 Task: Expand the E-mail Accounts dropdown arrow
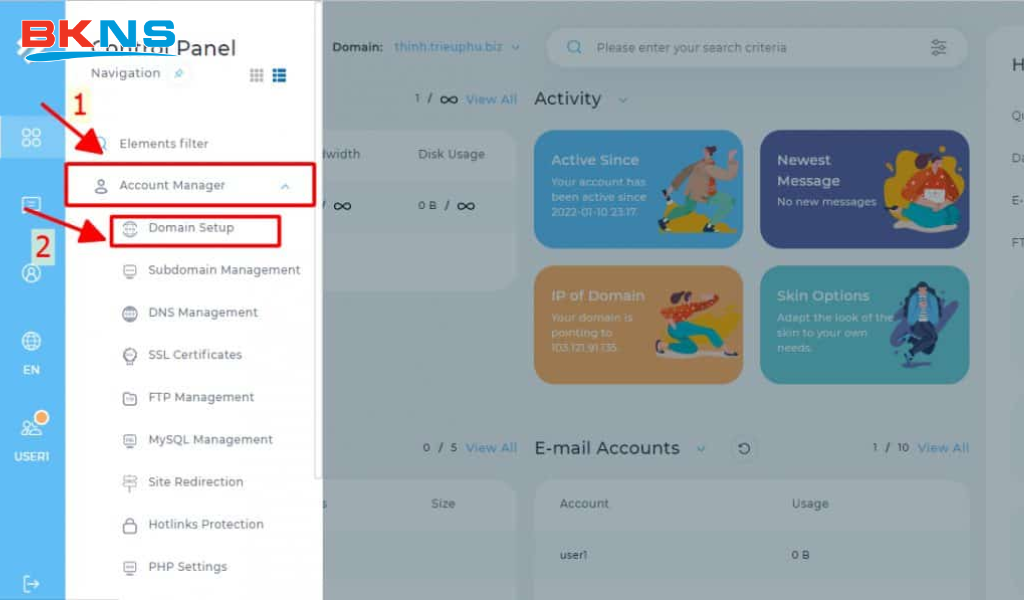(x=701, y=449)
